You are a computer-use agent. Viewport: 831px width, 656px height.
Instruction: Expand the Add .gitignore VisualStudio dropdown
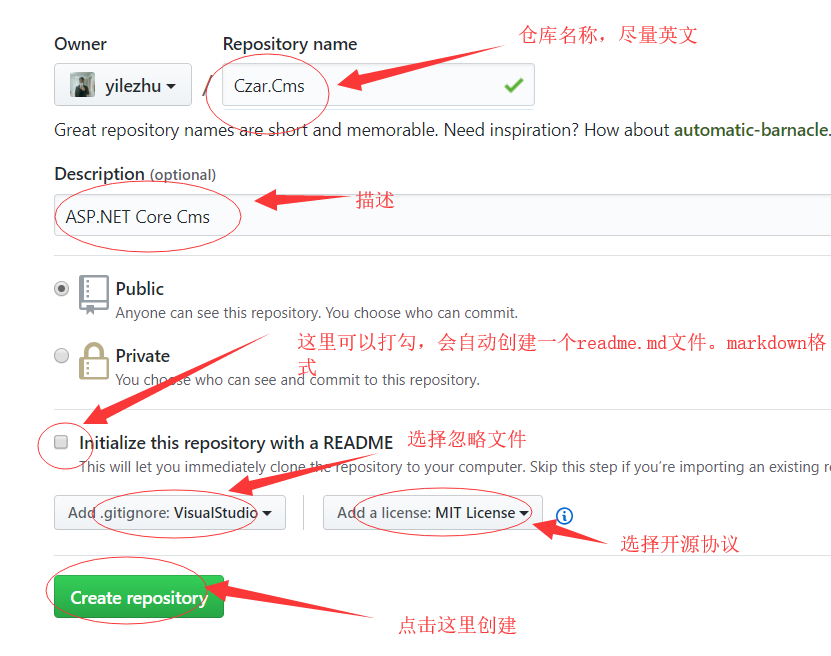pyautogui.click(x=170, y=512)
